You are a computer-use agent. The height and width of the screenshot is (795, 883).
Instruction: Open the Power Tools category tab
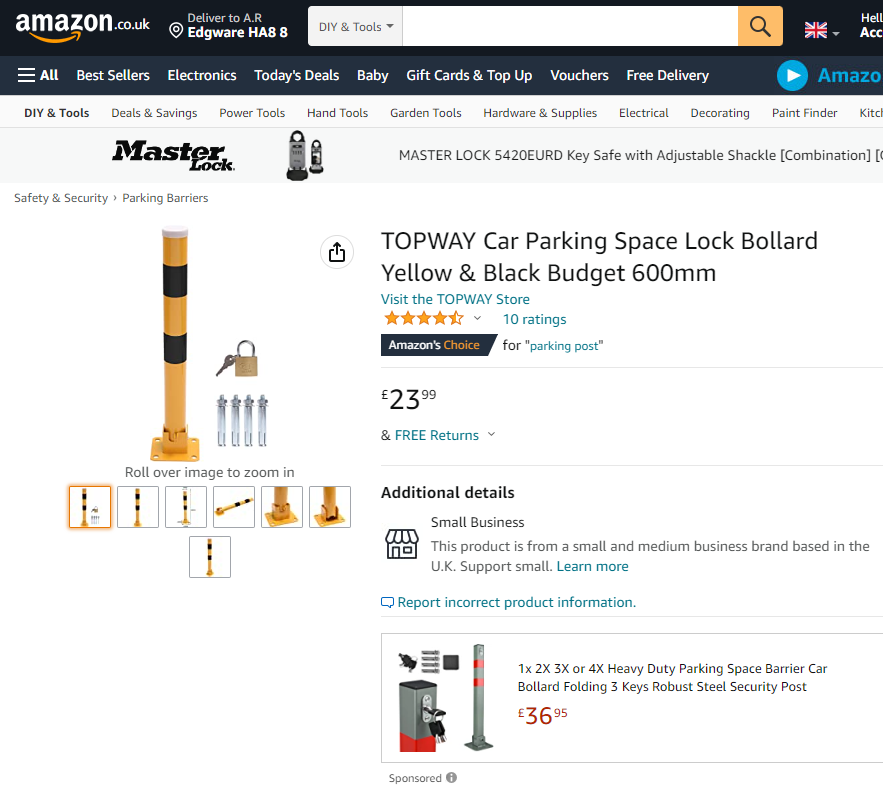click(x=252, y=113)
